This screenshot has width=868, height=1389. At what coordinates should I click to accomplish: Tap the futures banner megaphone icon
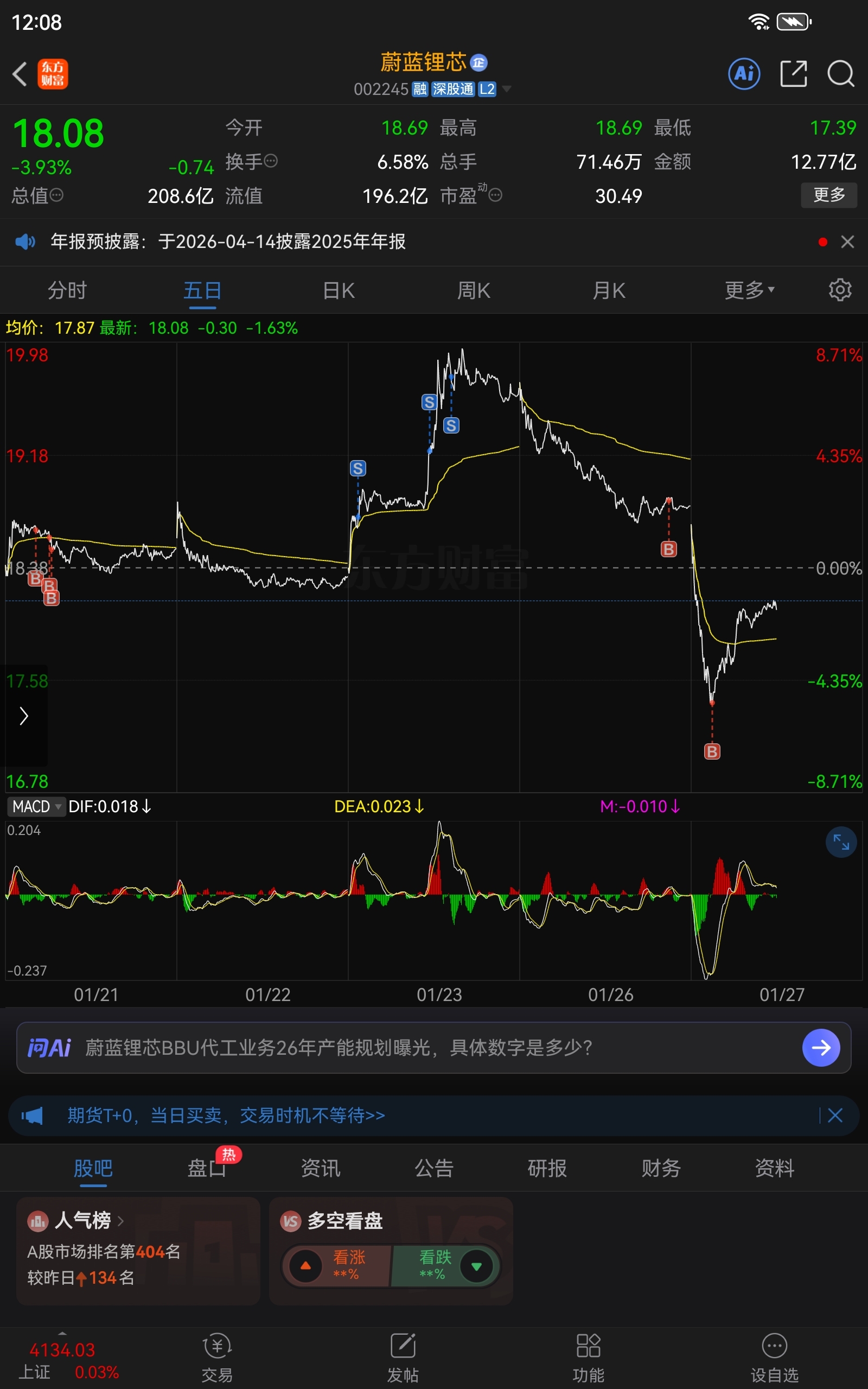(32, 1116)
